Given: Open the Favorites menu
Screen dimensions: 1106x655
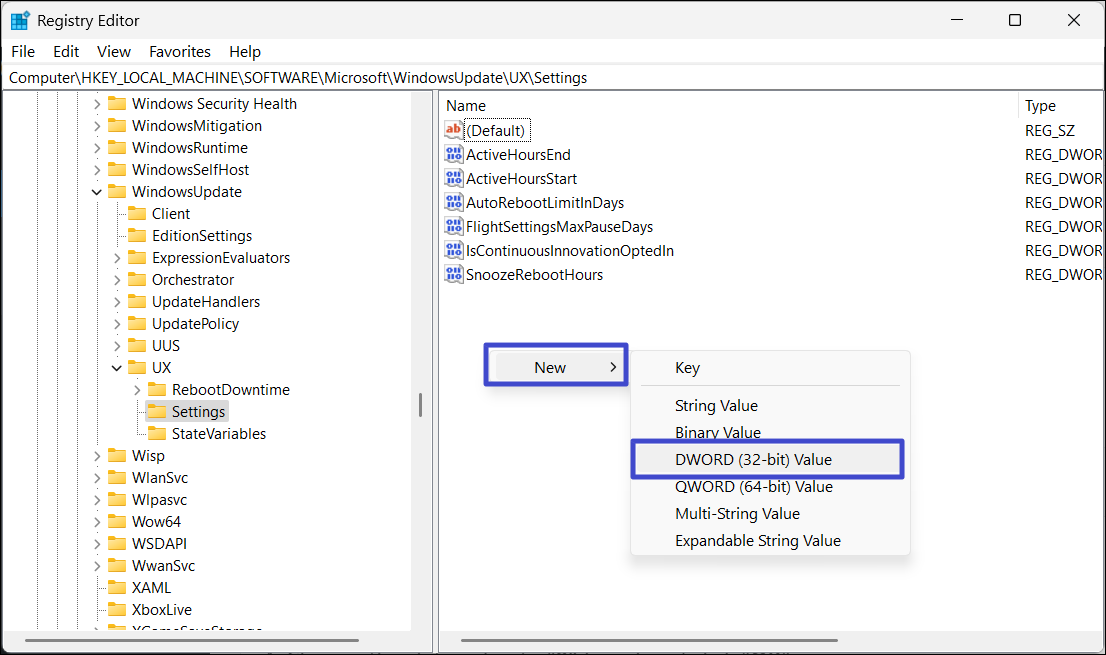Looking at the screenshot, I should (x=180, y=52).
